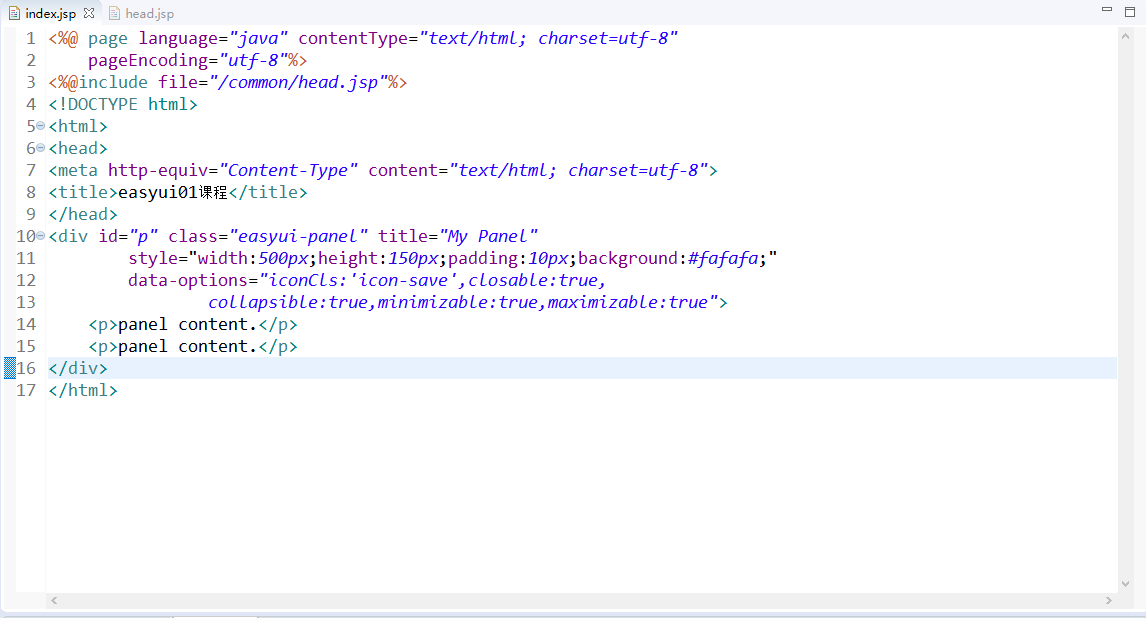Click contentType="text/html; charset=utf-8" on line 1
Image resolution: width=1146 pixels, height=618 pixels.
coord(488,38)
